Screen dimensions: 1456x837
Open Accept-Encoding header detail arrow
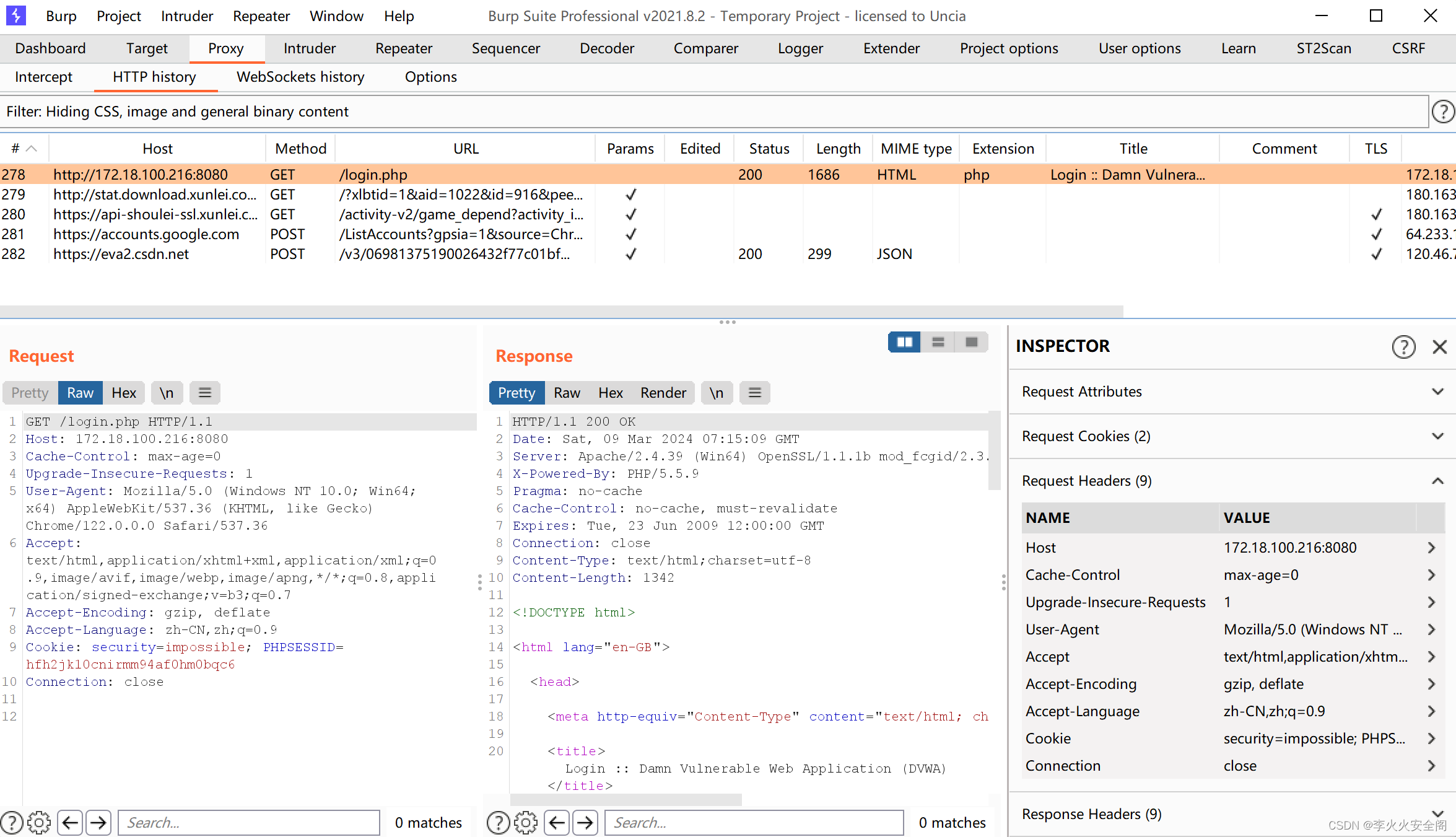point(1431,684)
